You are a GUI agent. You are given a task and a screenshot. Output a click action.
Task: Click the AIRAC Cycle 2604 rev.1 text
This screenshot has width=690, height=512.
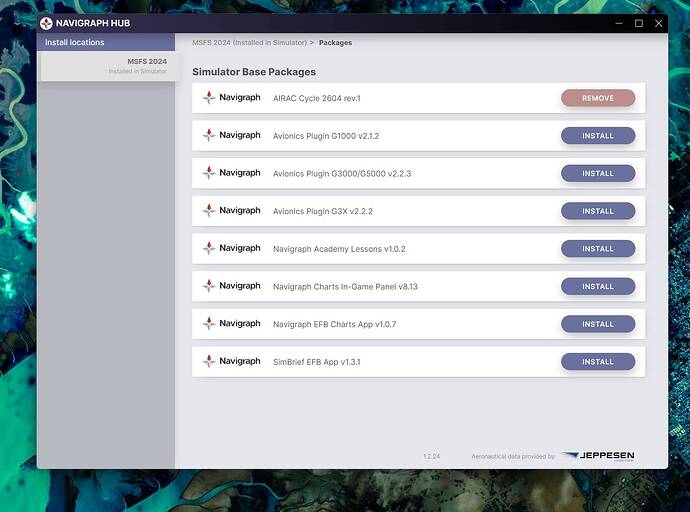pyautogui.click(x=317, y=98)
